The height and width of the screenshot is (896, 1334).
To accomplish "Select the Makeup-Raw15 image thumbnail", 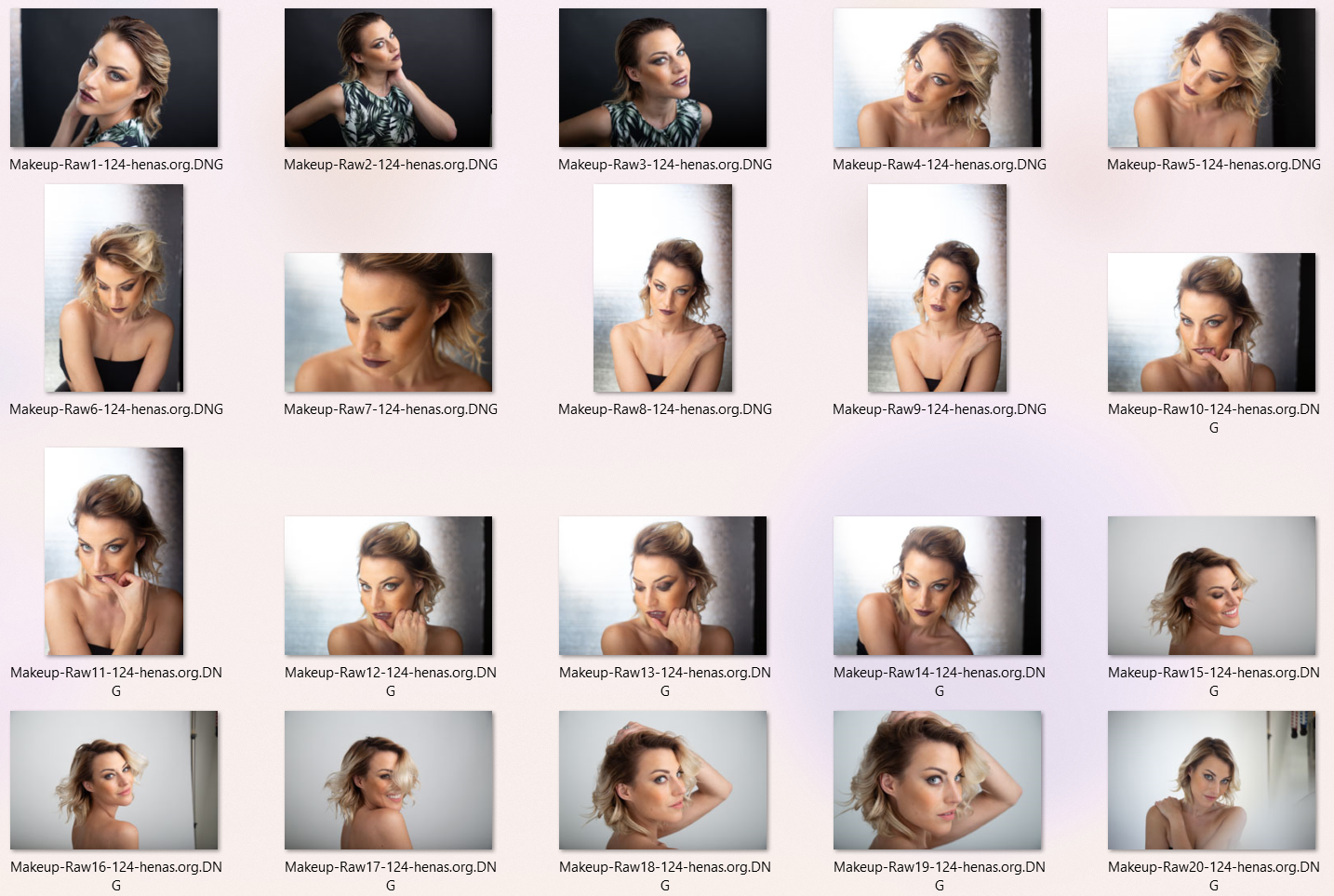I will 1211,585.
